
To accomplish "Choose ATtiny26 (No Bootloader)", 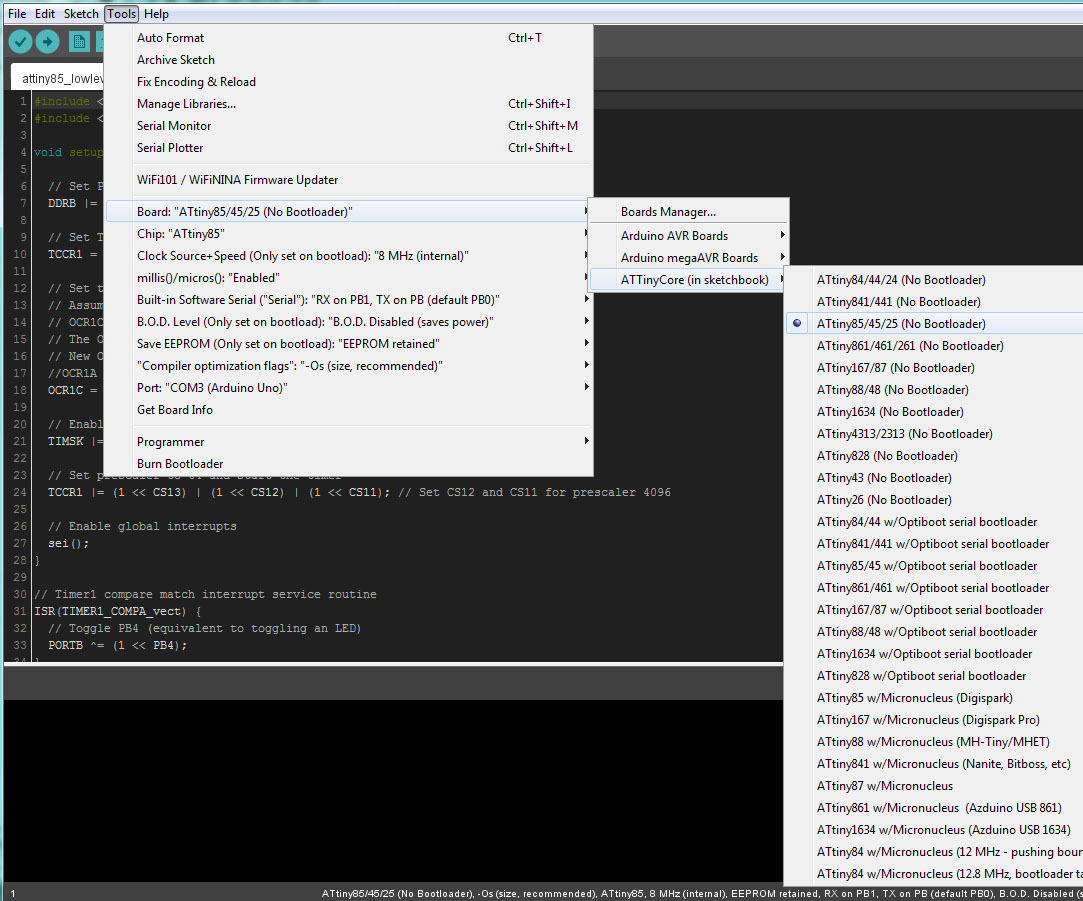I will 934,500.
